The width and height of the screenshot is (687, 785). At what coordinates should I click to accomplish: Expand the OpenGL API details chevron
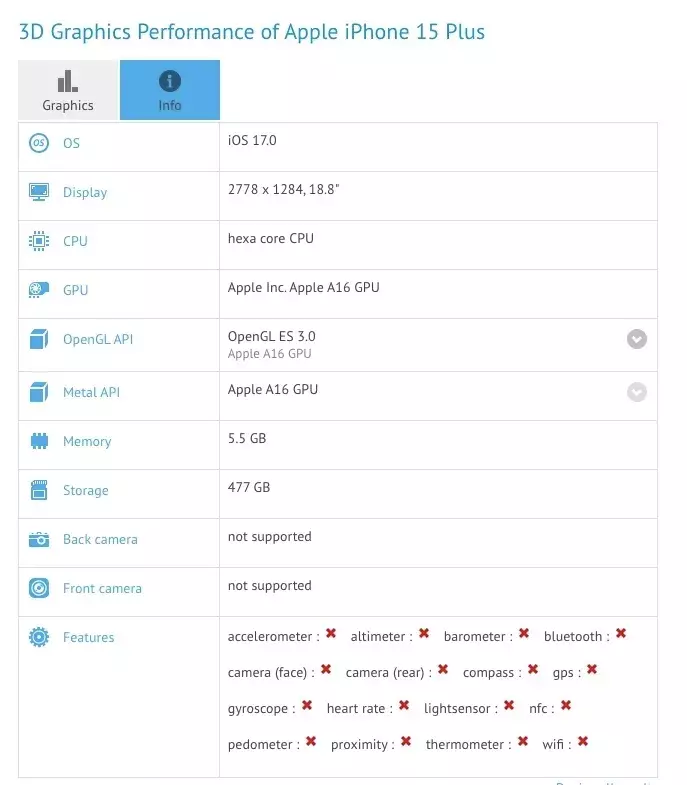637,339
